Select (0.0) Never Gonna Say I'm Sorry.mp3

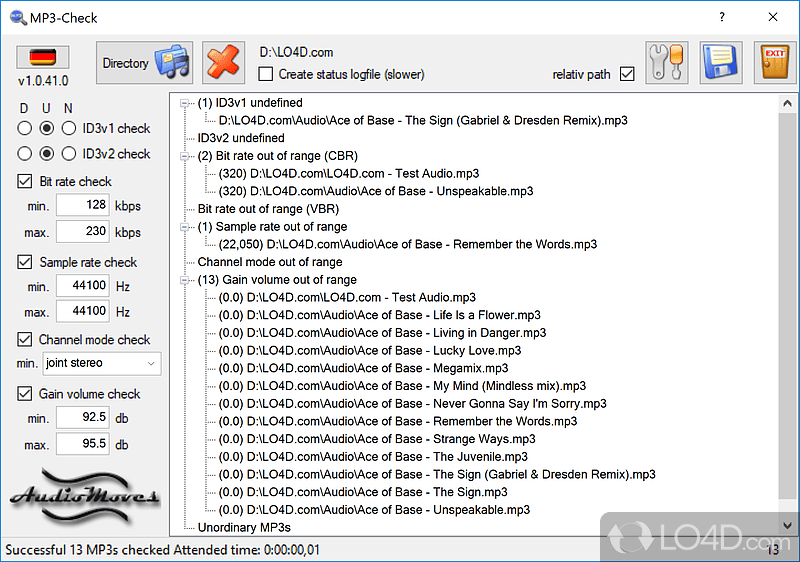point(412,404)
